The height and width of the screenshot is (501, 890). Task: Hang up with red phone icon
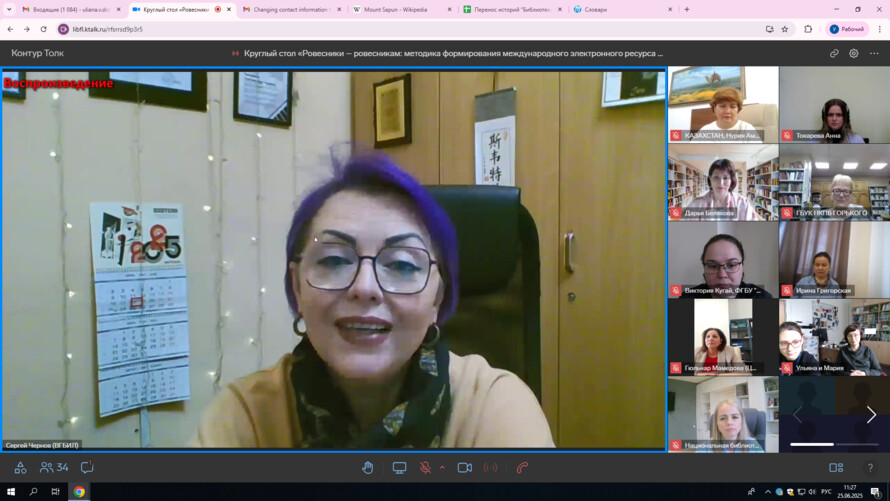pos(522,467)
